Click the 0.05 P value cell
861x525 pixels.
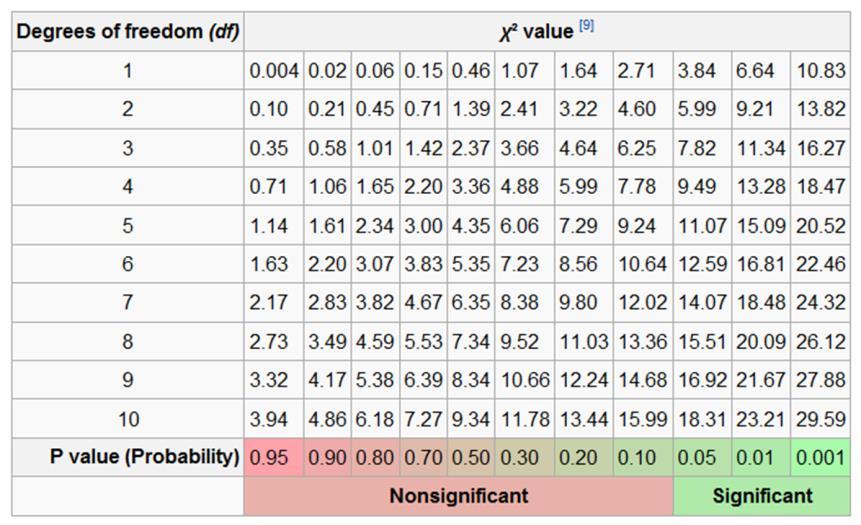click(702, 457)
